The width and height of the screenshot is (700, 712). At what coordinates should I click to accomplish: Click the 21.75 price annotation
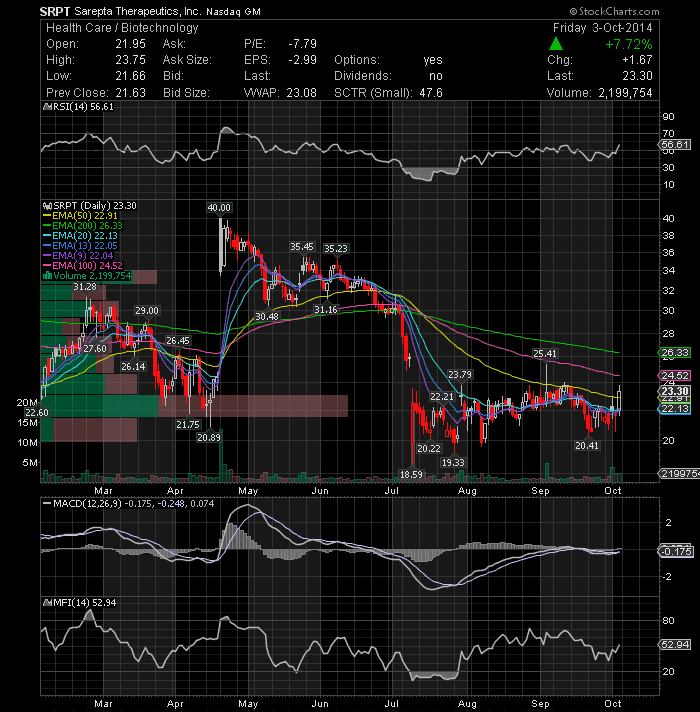pos(188,424)
